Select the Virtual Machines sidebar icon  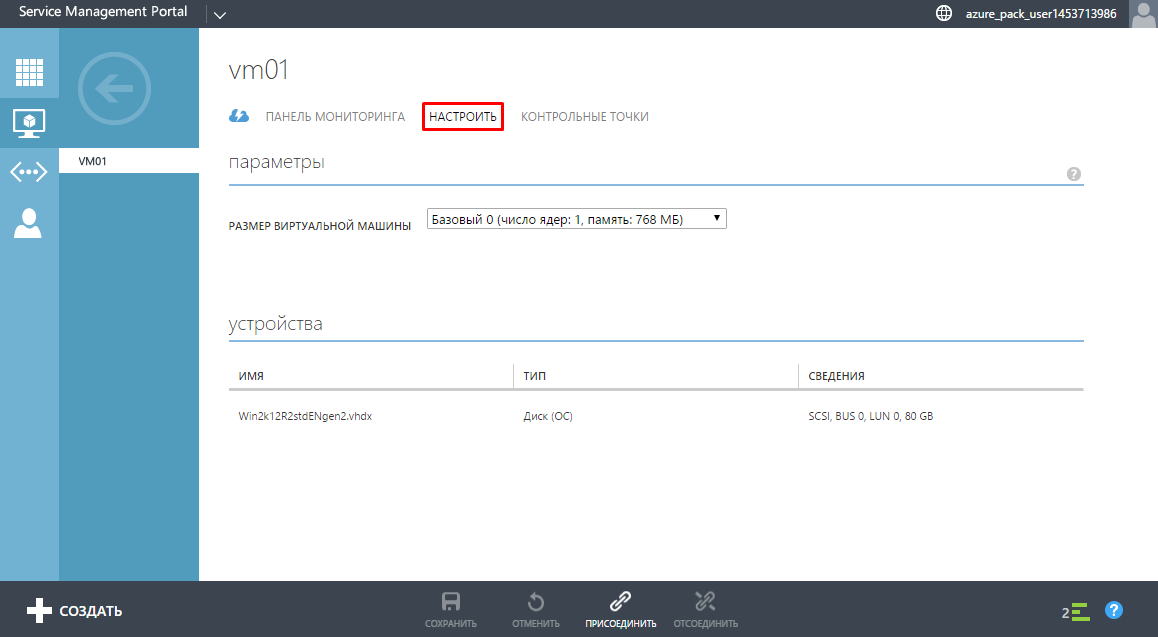coord(29,122)
